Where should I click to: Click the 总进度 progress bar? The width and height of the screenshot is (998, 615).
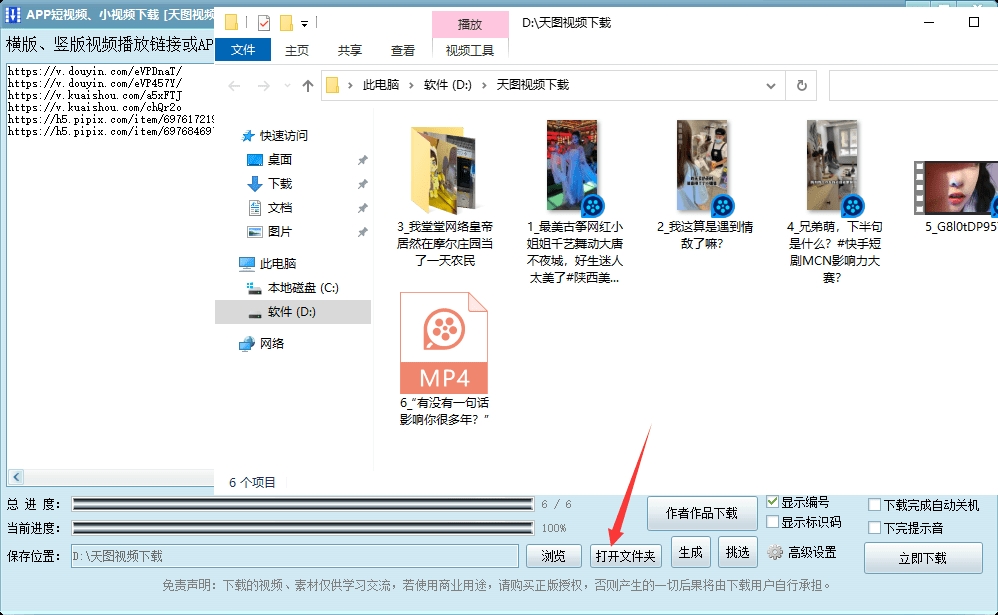[302, 504]
